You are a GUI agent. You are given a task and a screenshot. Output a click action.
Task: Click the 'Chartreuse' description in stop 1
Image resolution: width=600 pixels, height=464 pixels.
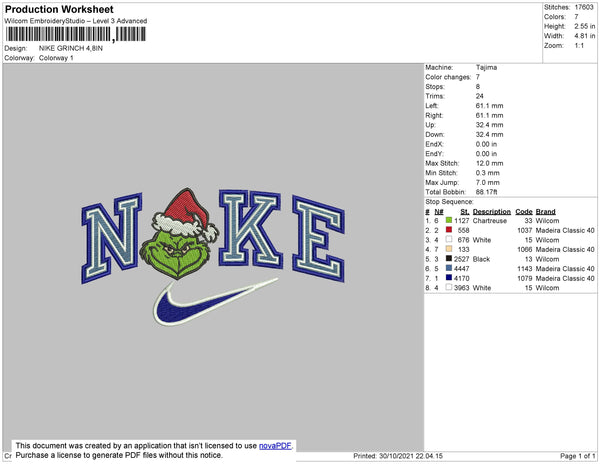[490, 221]
